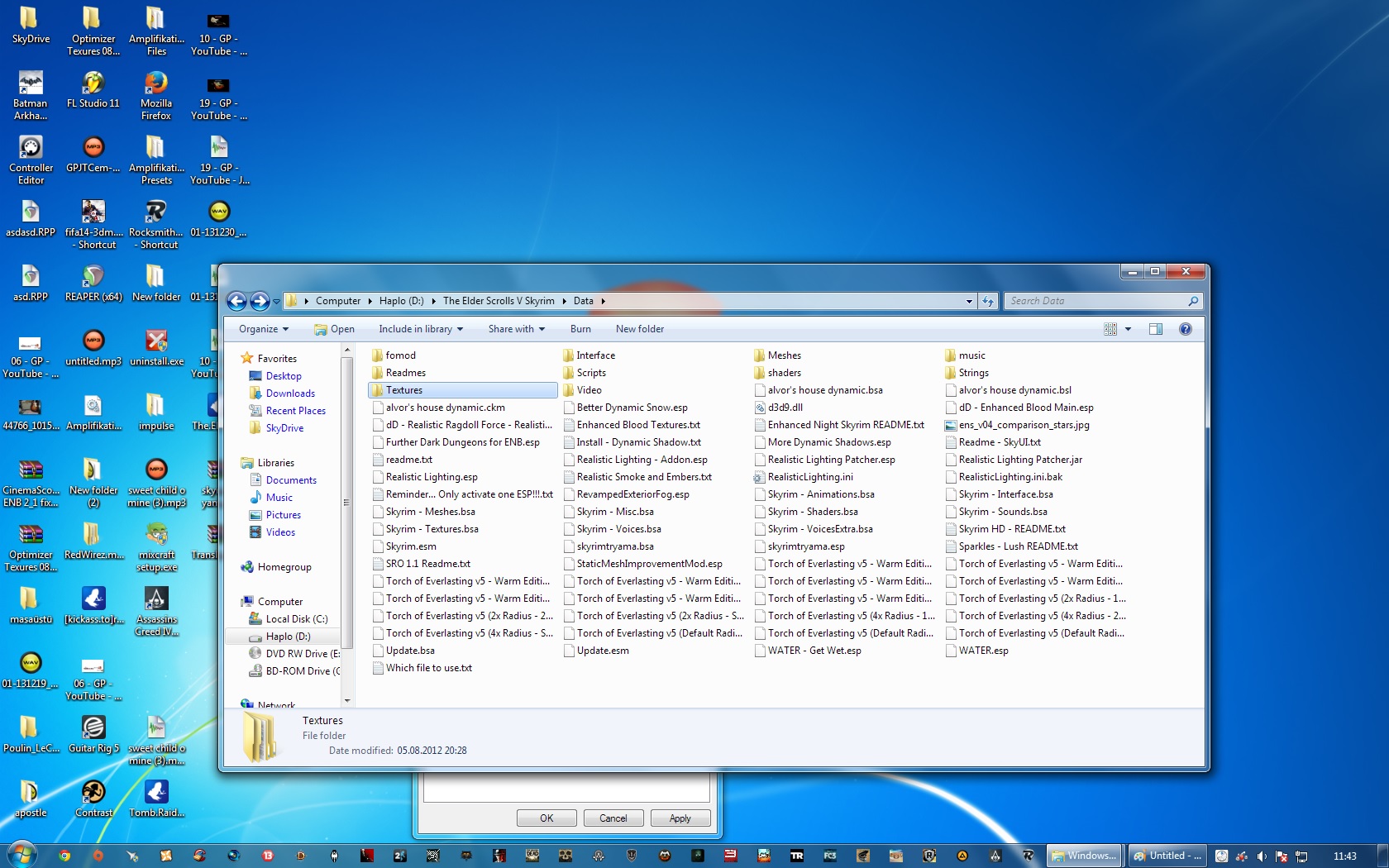The height and width of the screenshot is (868, 1389).
Task: Select Local Disk (C:) in sidebar
Action: coord(297,619)
